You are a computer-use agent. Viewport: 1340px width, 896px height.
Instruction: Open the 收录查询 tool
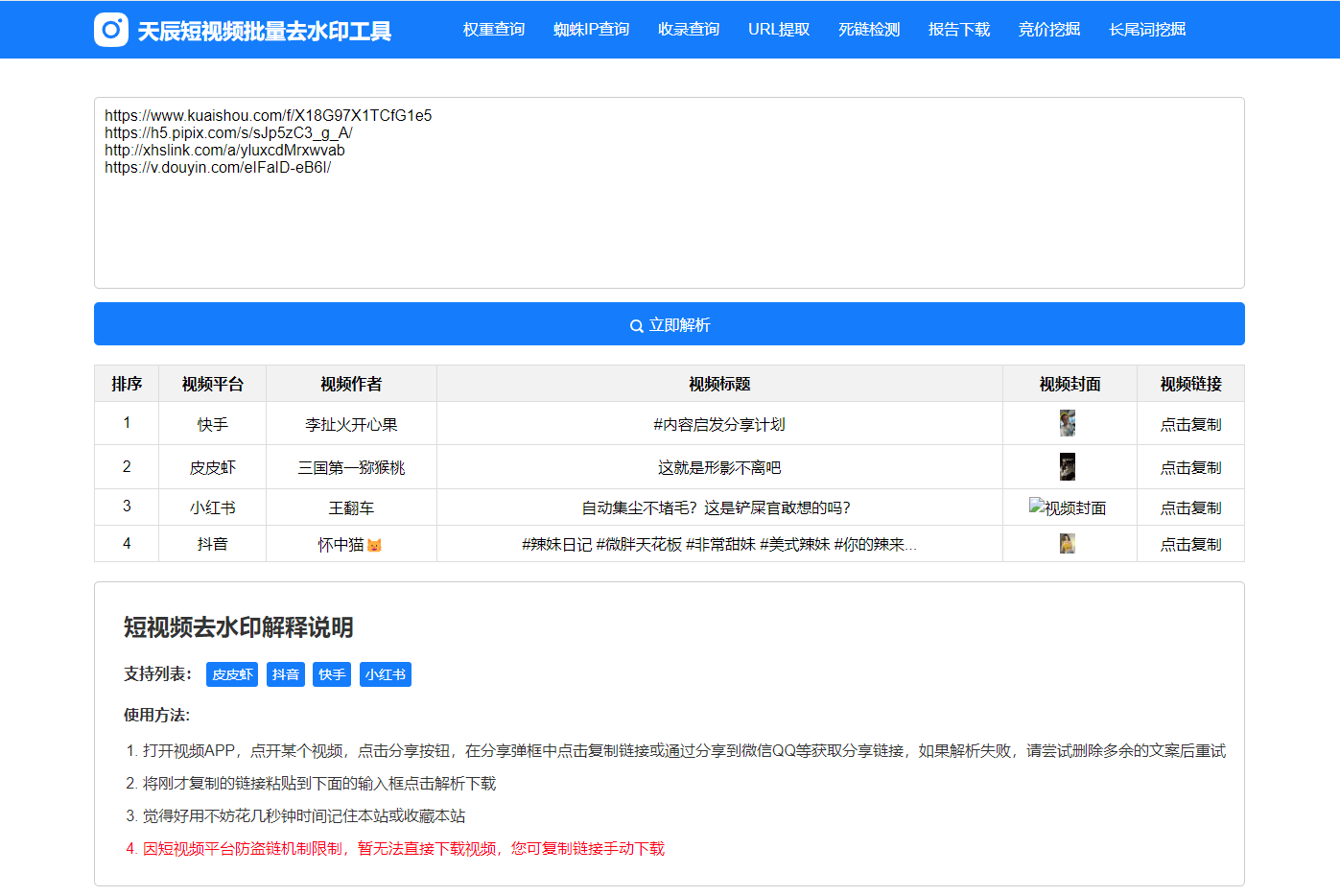[689, 30]
